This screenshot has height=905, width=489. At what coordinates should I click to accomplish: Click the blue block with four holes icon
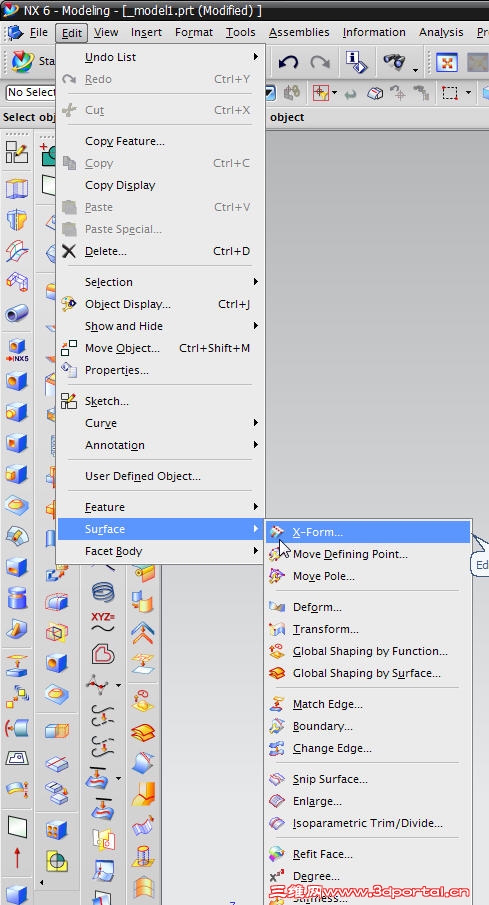click(x=57, y=831)
